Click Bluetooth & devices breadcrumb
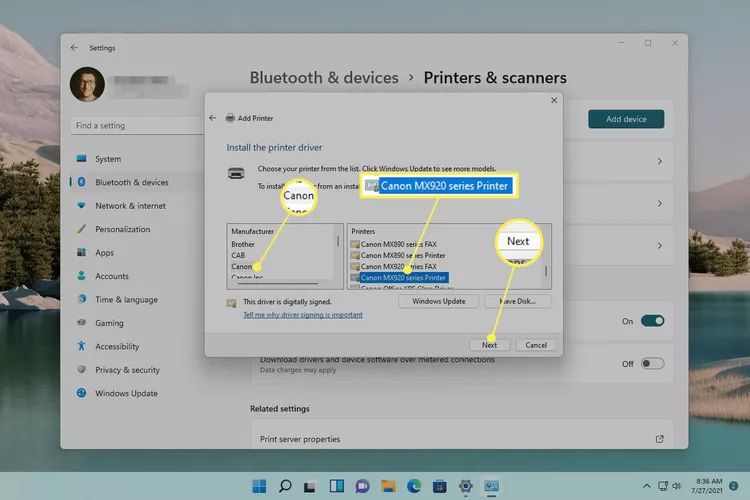750x500 pixels. pyautogui.click(x=324, y=78)
